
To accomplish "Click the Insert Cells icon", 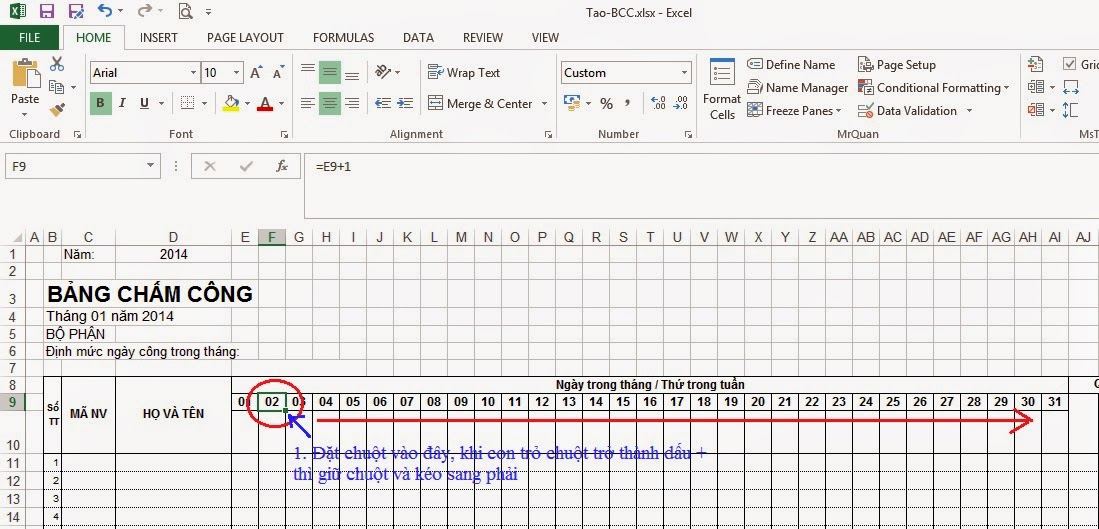I will pos(1036,64).
